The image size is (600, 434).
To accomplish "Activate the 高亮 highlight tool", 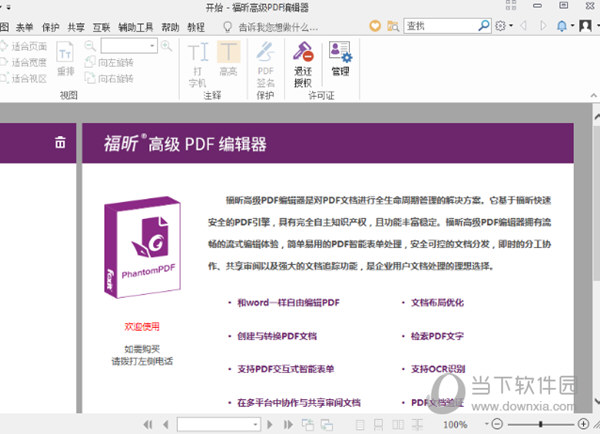I will [x=228, y=62].
